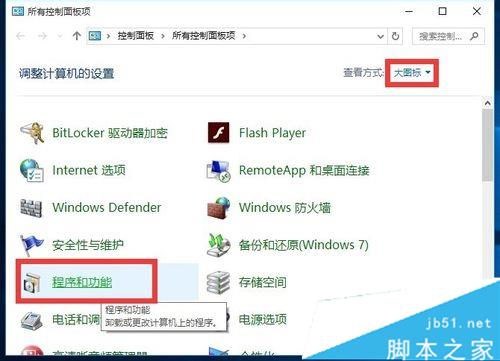The height and width of the screenshot is (361, 500).
Task: Open 程序和功能 link
Action: click(x=82, y=282)
